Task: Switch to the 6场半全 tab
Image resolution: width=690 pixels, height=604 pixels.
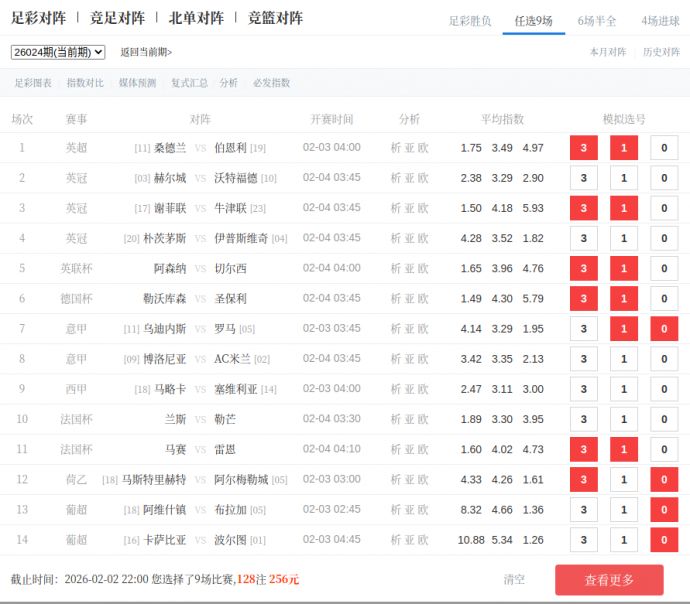Action: 597,21
